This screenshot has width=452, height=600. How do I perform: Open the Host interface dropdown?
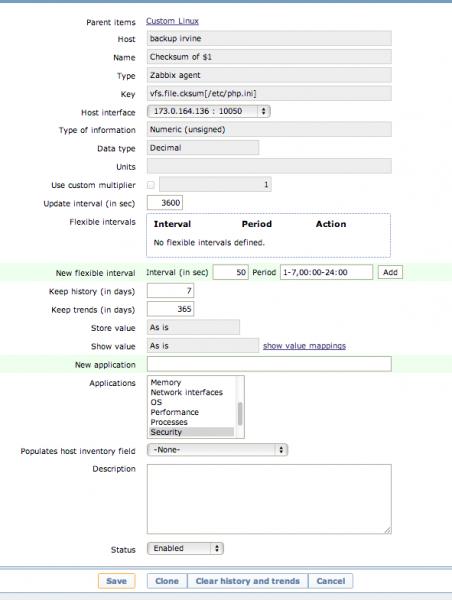[x=209, y=111]
